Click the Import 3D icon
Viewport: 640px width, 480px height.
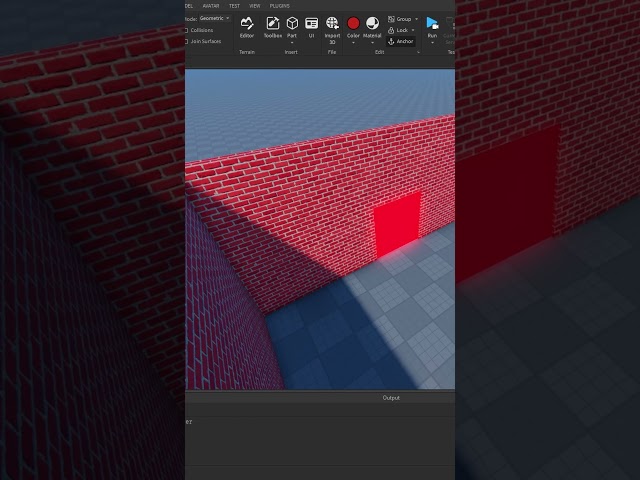332,24
